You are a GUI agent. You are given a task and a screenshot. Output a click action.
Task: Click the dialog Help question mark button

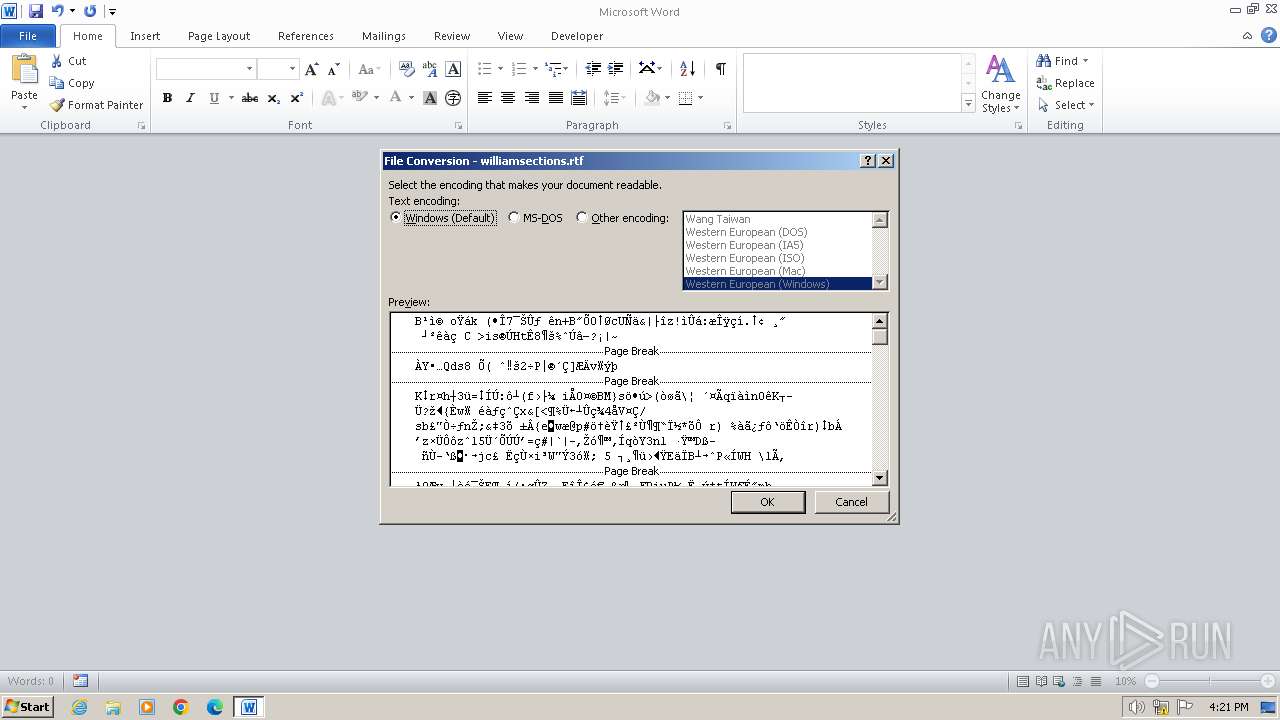(868, 161)
